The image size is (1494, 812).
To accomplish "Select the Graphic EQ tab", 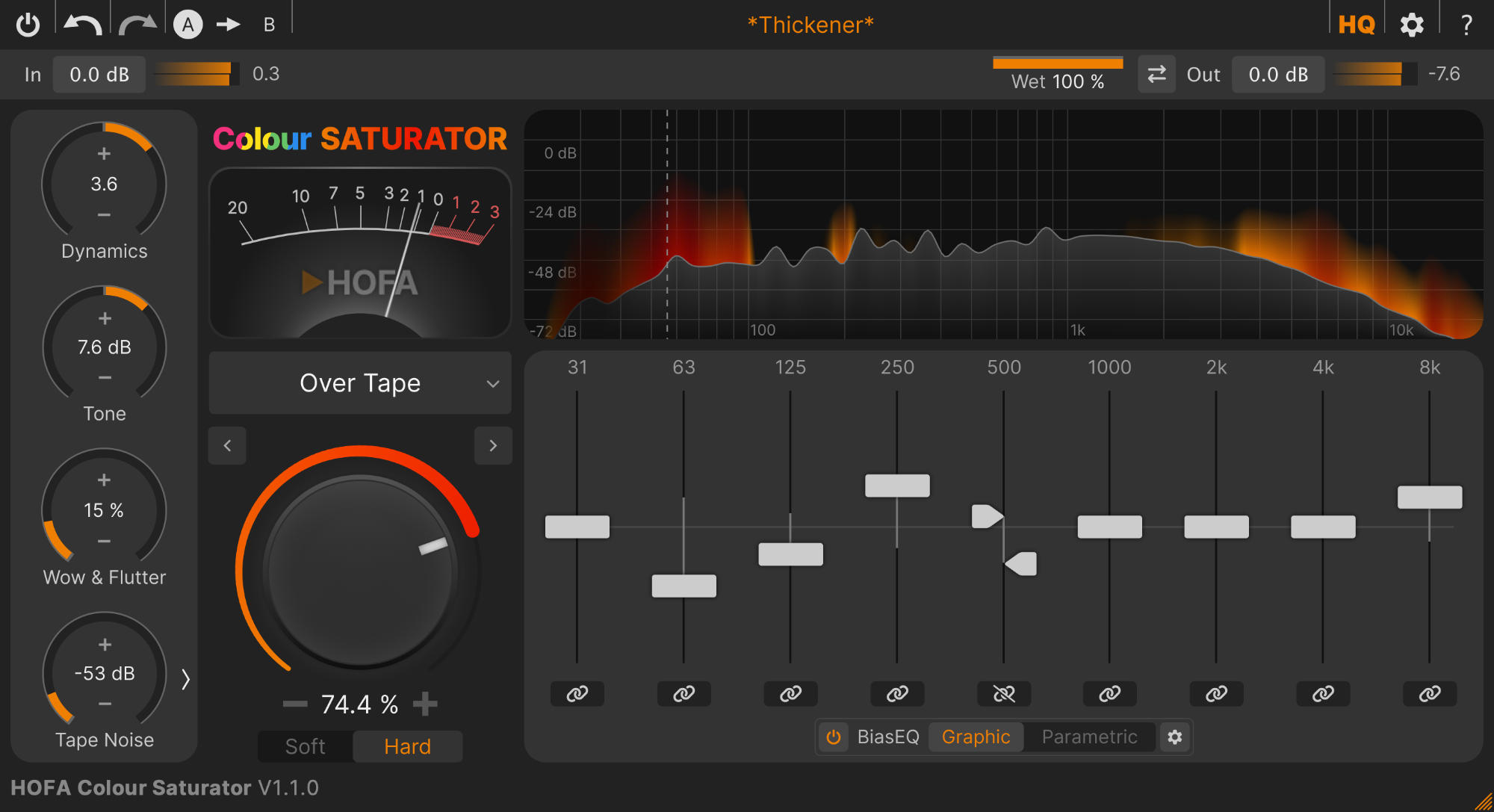I will tap(976, 737).
